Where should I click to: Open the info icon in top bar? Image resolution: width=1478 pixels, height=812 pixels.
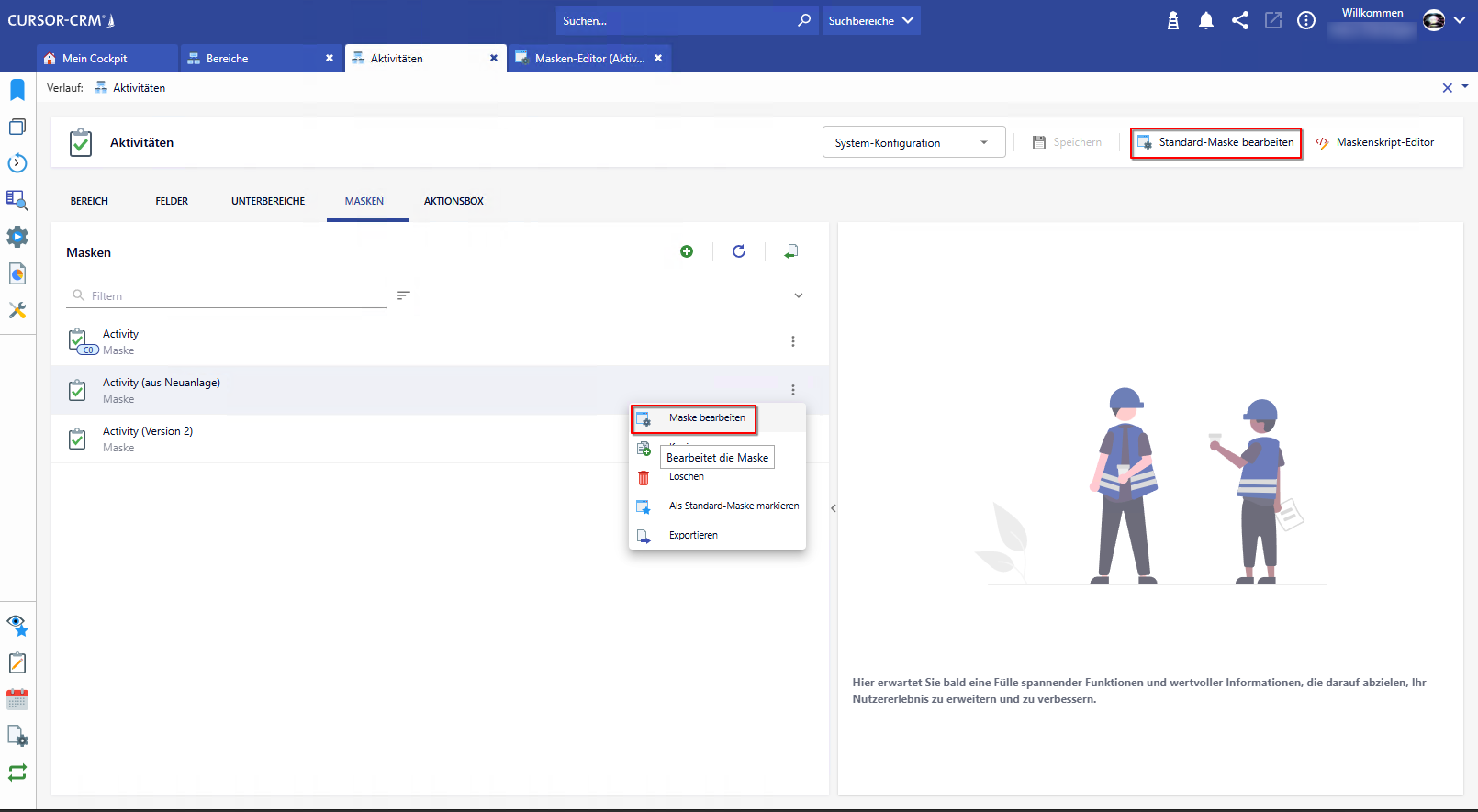pos(1306,20)
